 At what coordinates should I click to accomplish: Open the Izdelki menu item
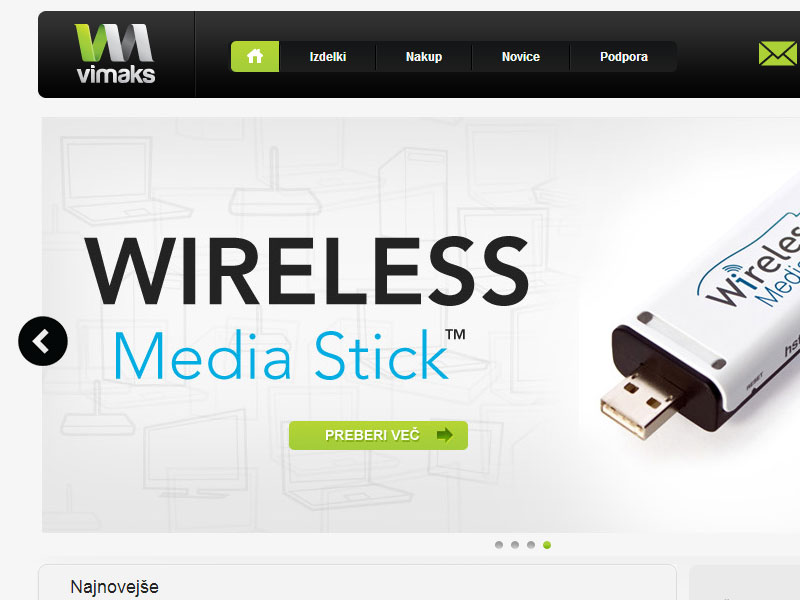pyautogui.click(x=328, y=57)
